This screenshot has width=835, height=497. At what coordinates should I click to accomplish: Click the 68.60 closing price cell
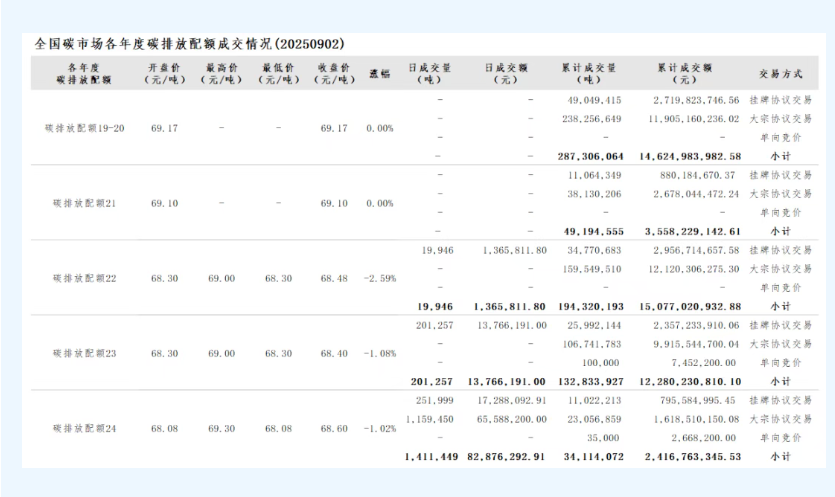(x=333, y=428)
